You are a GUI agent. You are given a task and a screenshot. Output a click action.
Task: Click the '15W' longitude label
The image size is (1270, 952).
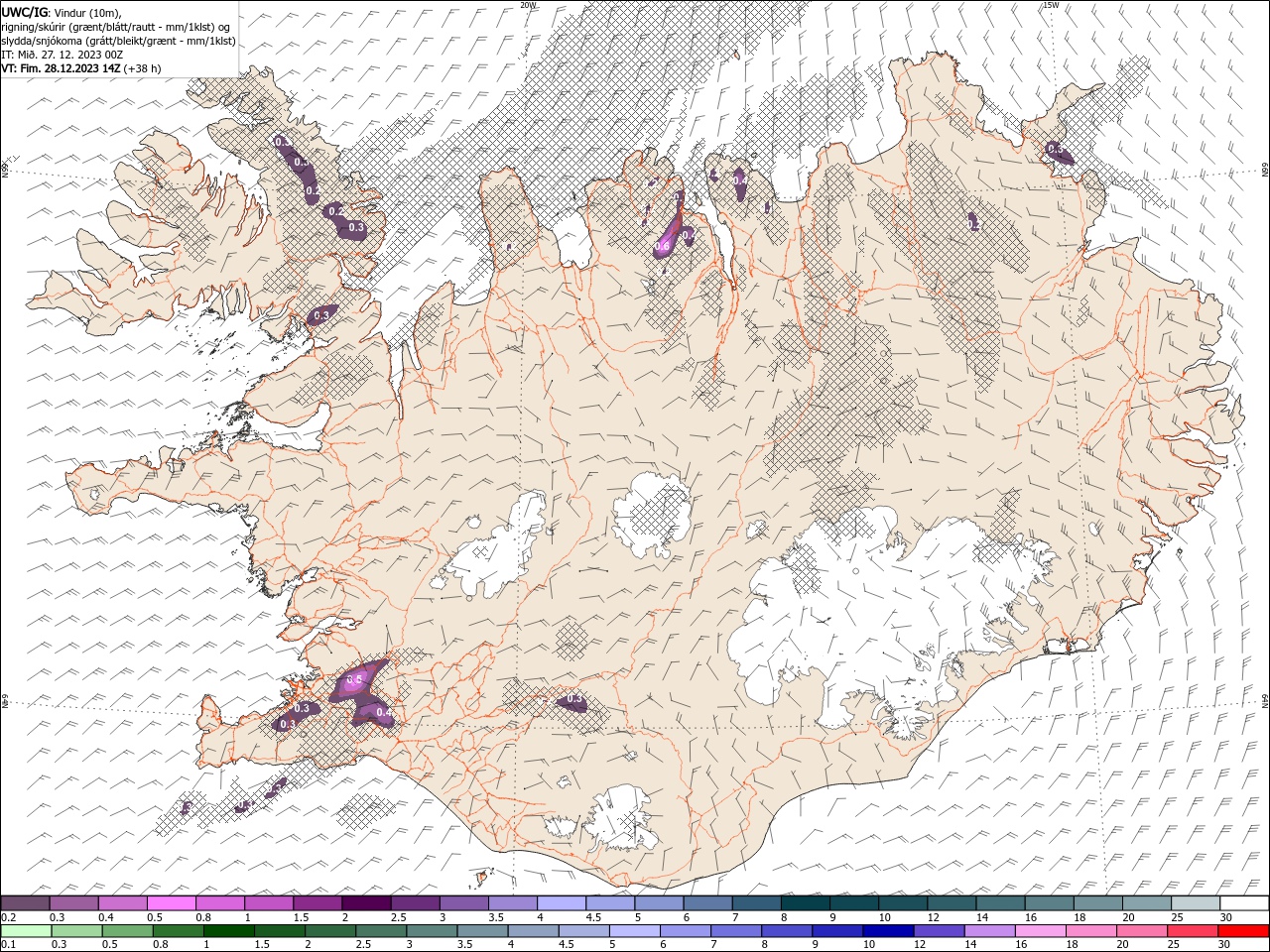point(1051,5)
